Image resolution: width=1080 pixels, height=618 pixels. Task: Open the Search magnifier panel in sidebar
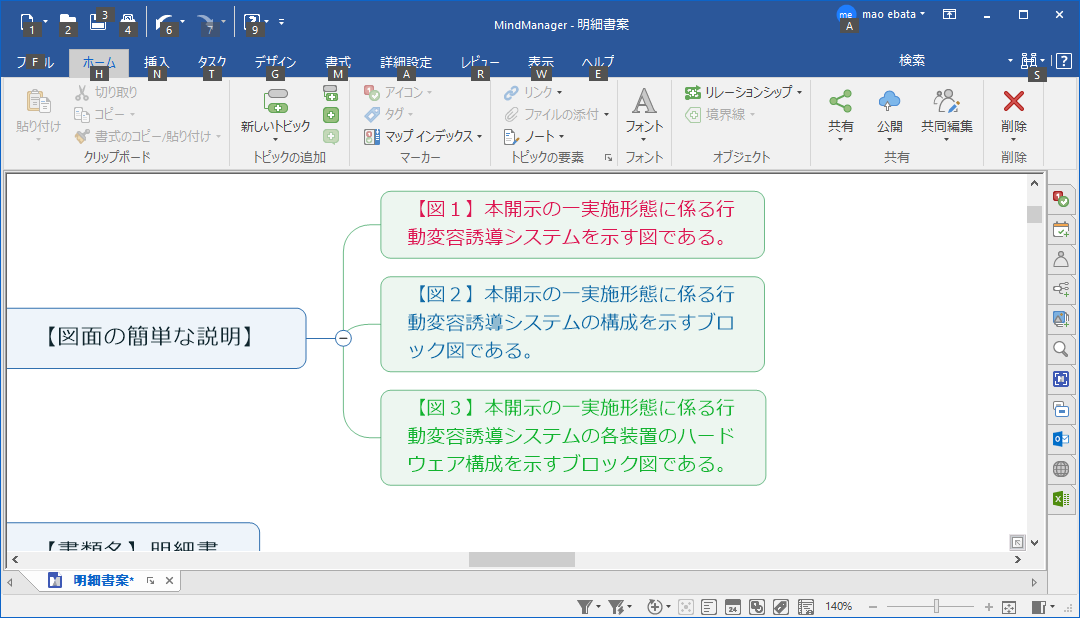1061,349
